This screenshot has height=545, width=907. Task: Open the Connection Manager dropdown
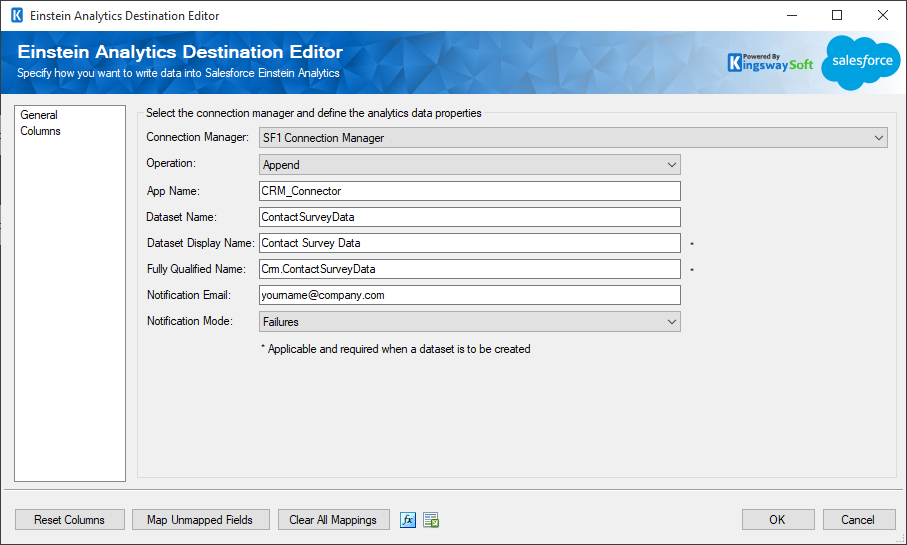click(x=573, y=138)
